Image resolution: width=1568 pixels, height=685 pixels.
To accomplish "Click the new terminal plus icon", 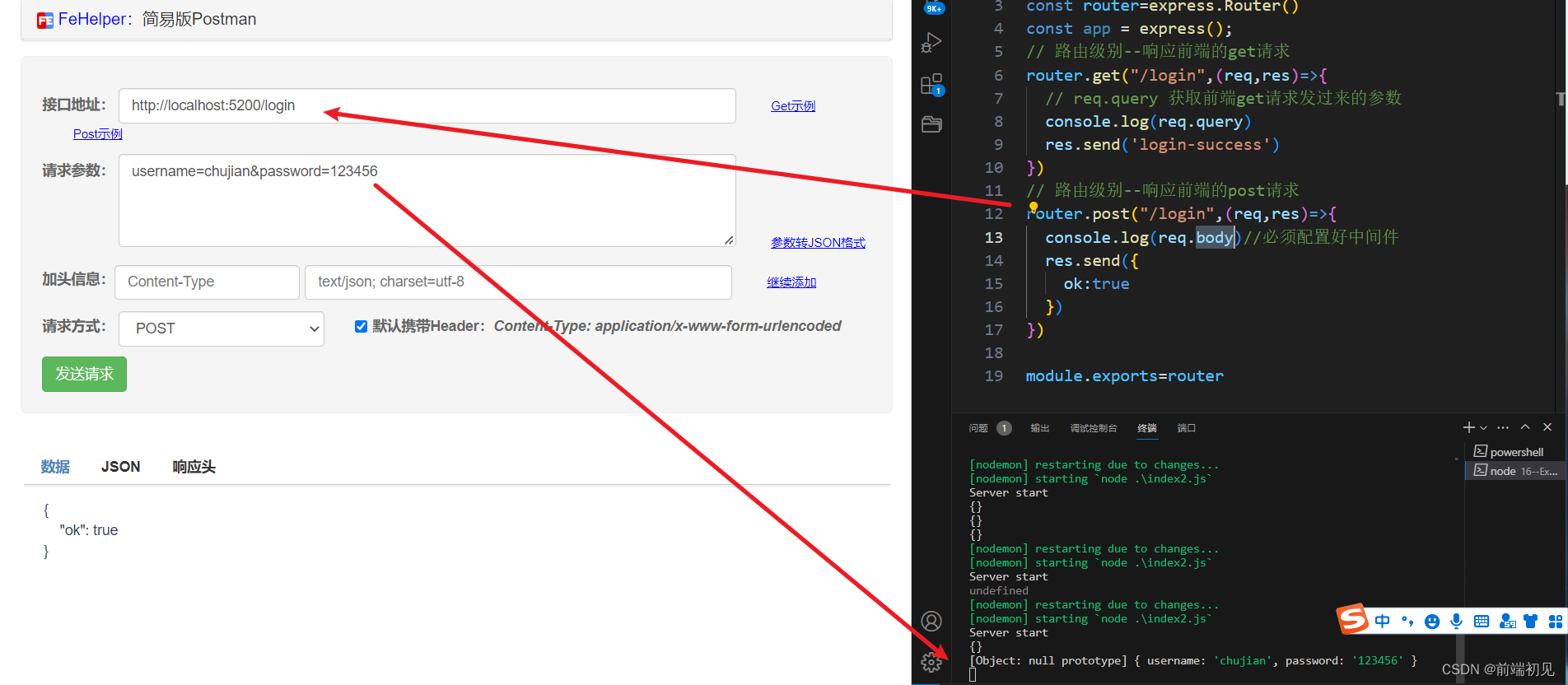I will pos(1468,427).
